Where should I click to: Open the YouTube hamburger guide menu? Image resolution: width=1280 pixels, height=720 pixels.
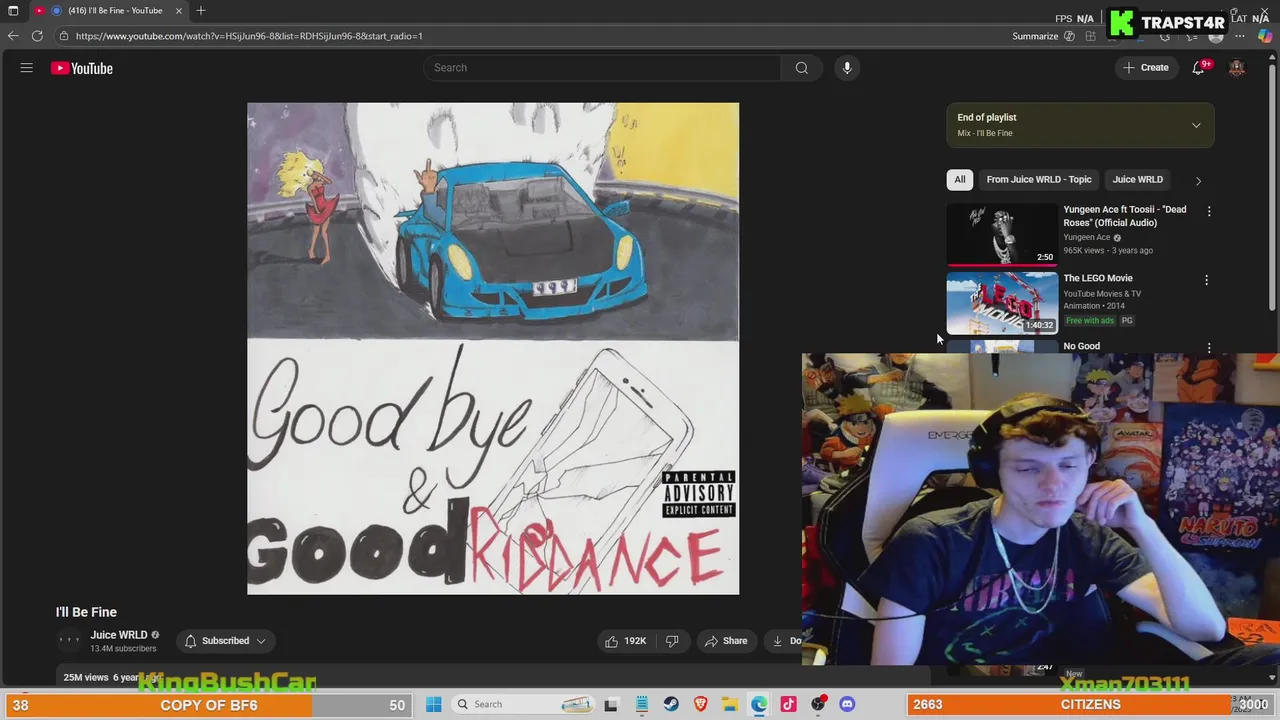click(x=27, y=68)
